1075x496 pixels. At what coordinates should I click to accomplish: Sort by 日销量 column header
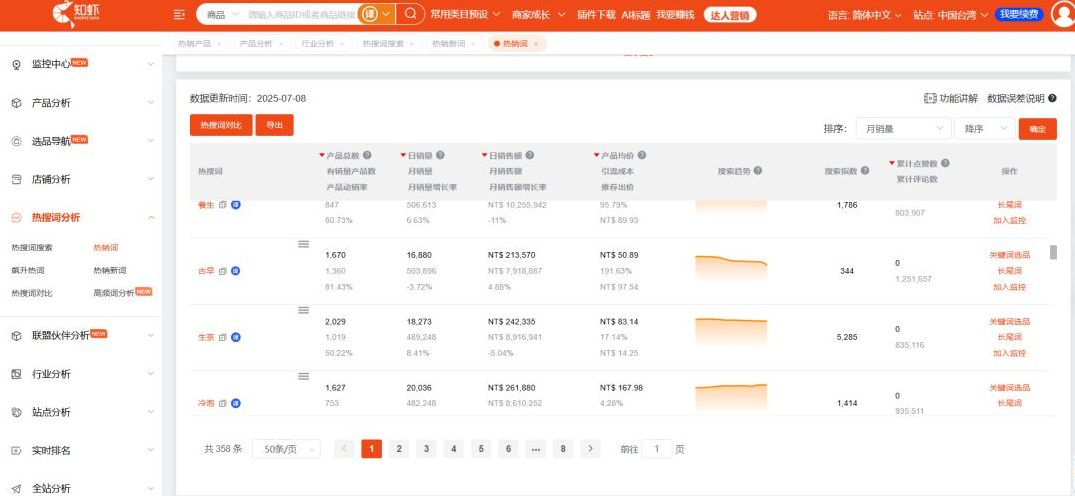(418, 156)
